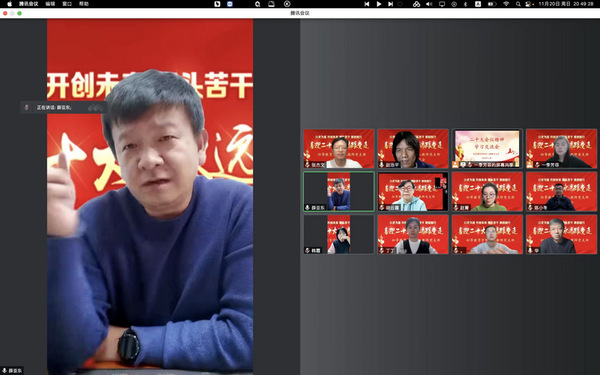This screenshot has height=375, width=600.
Task: Select the green-bordered 薛亚东 video thumbnail
Action: [x=339, y=191]
